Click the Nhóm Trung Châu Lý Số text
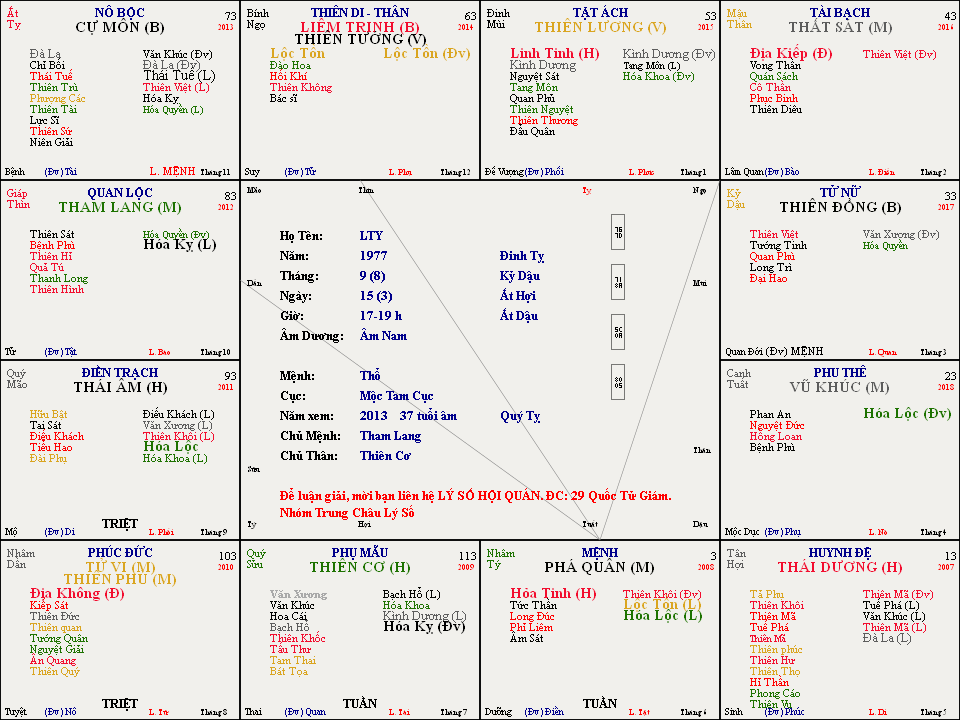 (x=347, y=513)
